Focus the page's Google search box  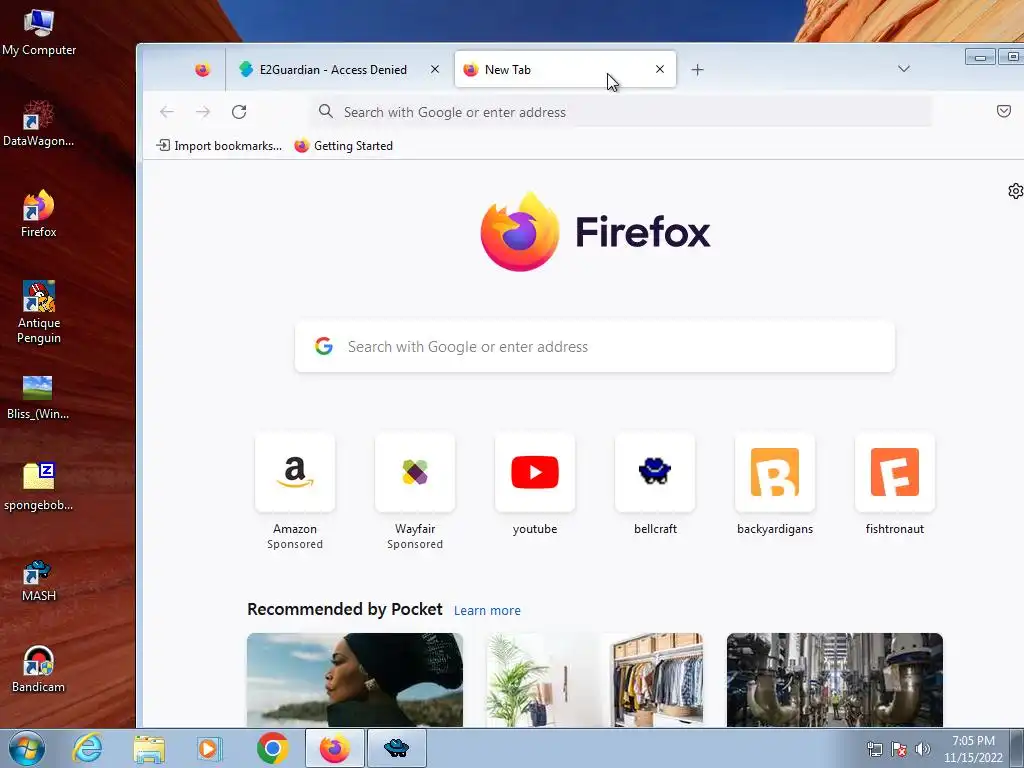coord(595,347)
